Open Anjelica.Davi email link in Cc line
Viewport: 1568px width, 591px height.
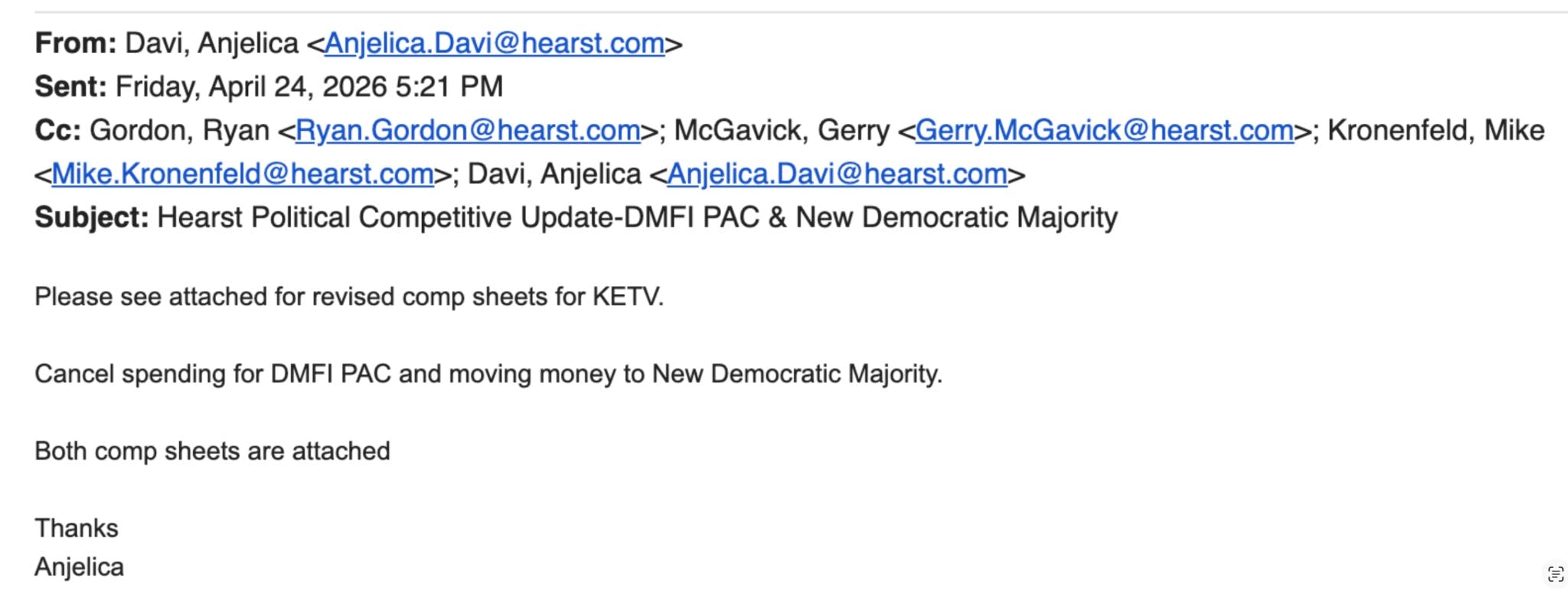[837, 175]
